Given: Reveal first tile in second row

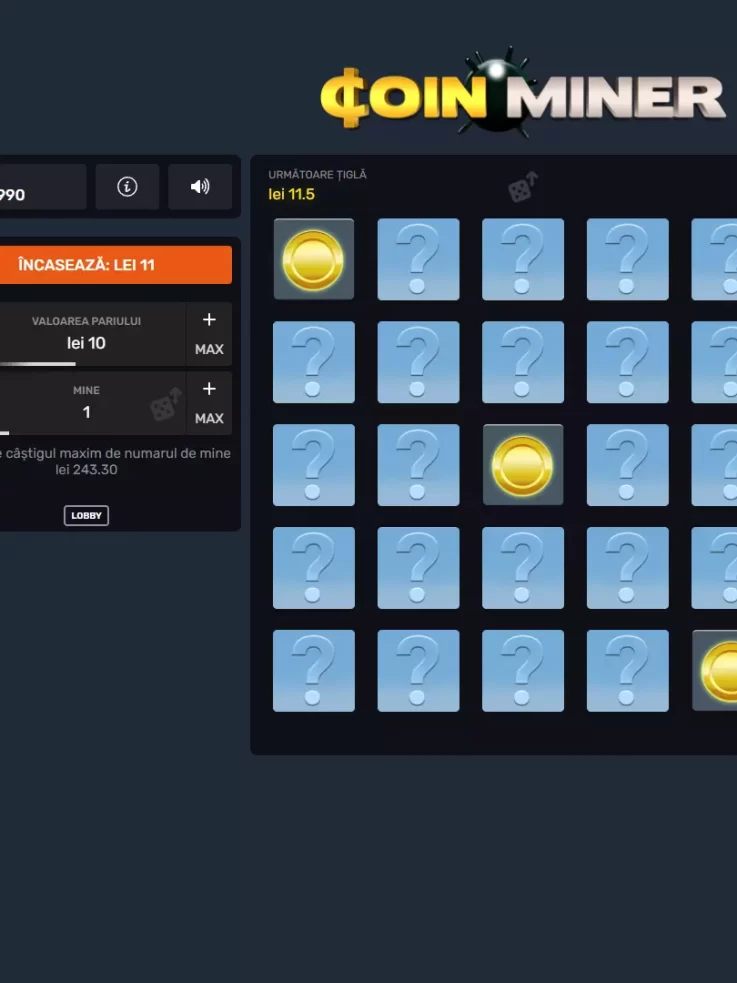Looking at the screenshot, I should (313, 362).
